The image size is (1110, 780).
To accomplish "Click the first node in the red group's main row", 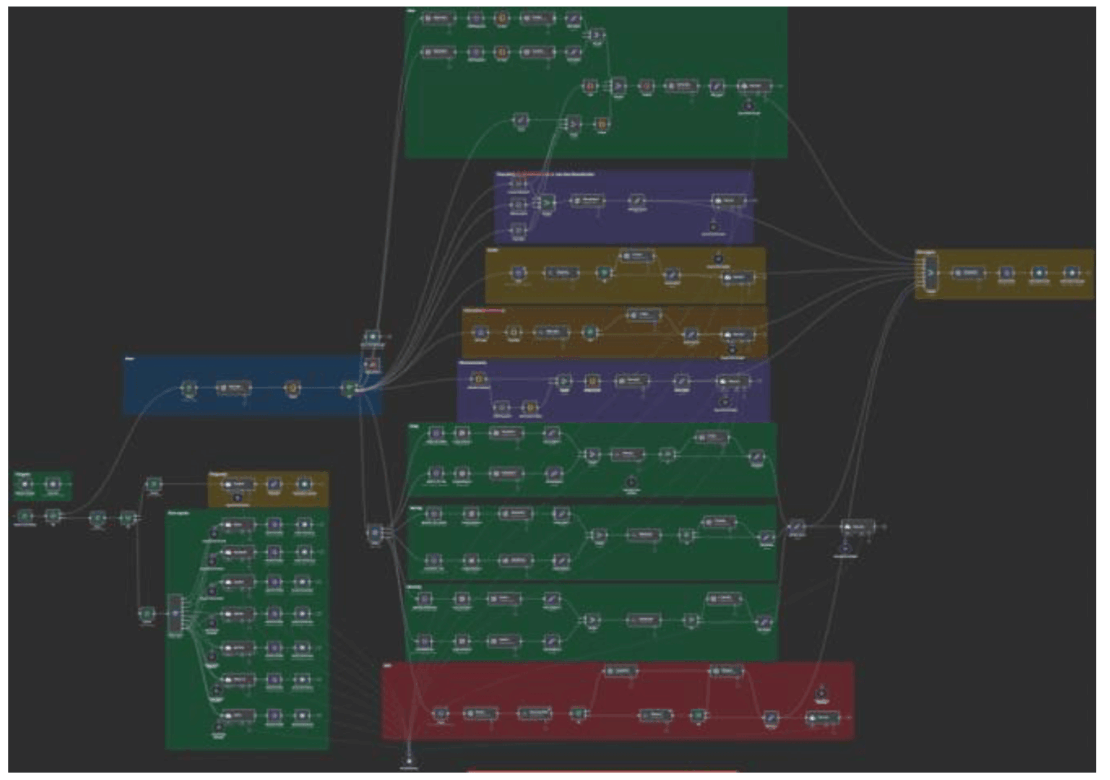I will click(x=440, y=714).
